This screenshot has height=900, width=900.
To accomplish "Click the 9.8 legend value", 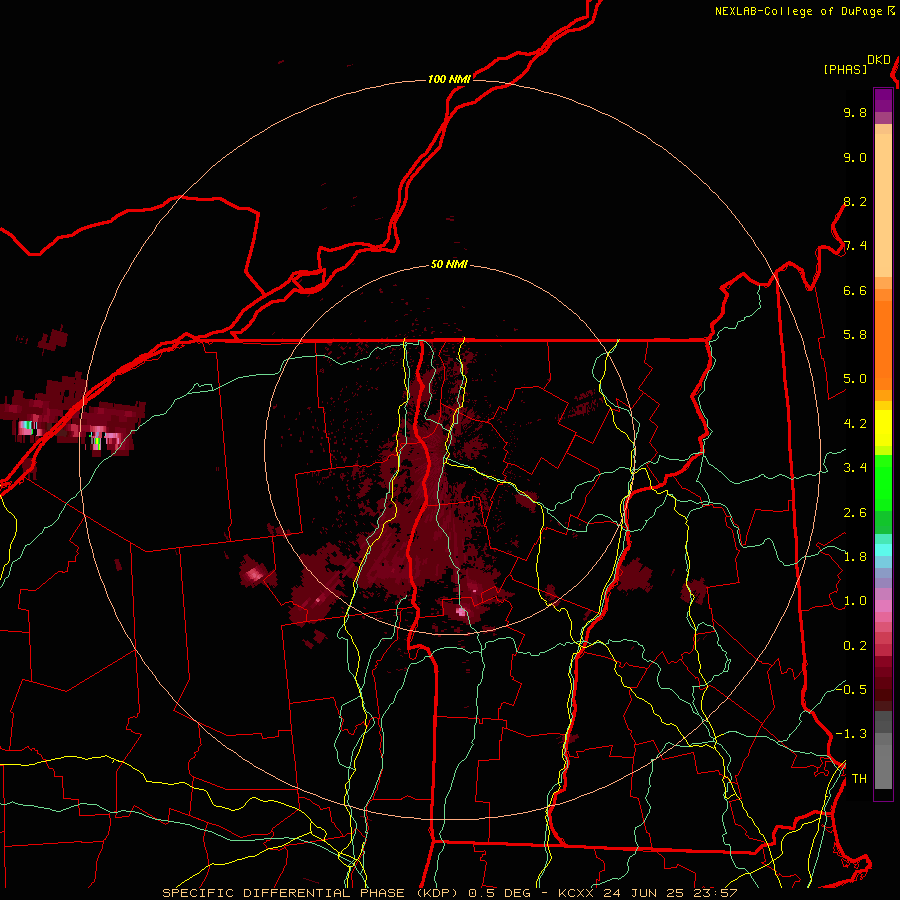I will 855,113.
